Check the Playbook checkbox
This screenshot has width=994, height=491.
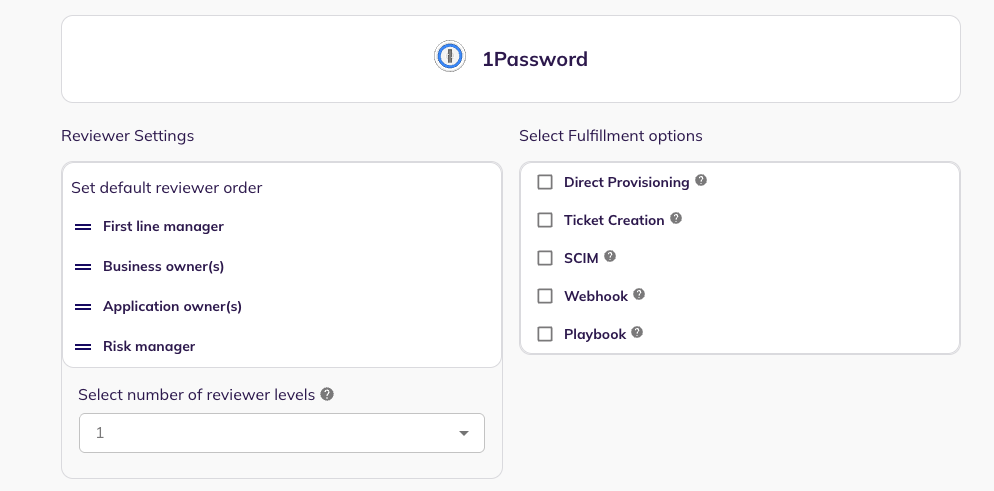click(x=545, y=334)
